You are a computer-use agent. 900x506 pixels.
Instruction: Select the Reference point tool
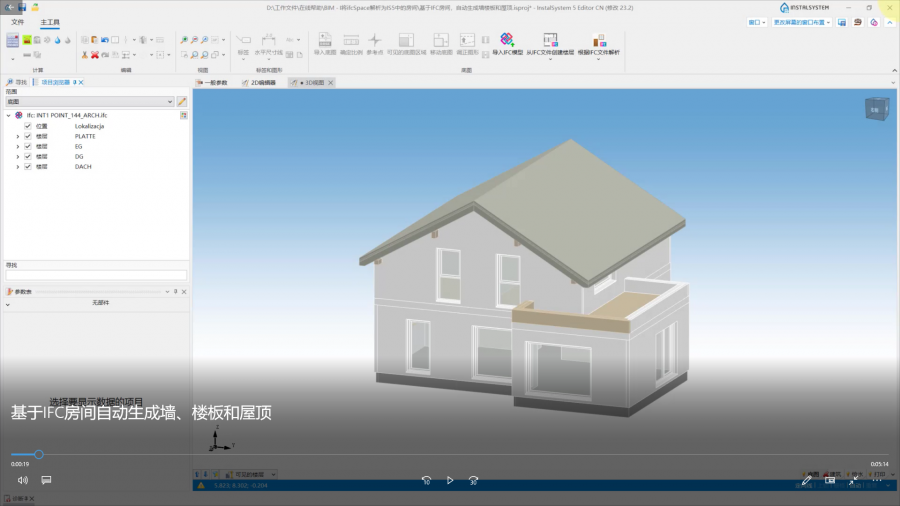[375, 43]
